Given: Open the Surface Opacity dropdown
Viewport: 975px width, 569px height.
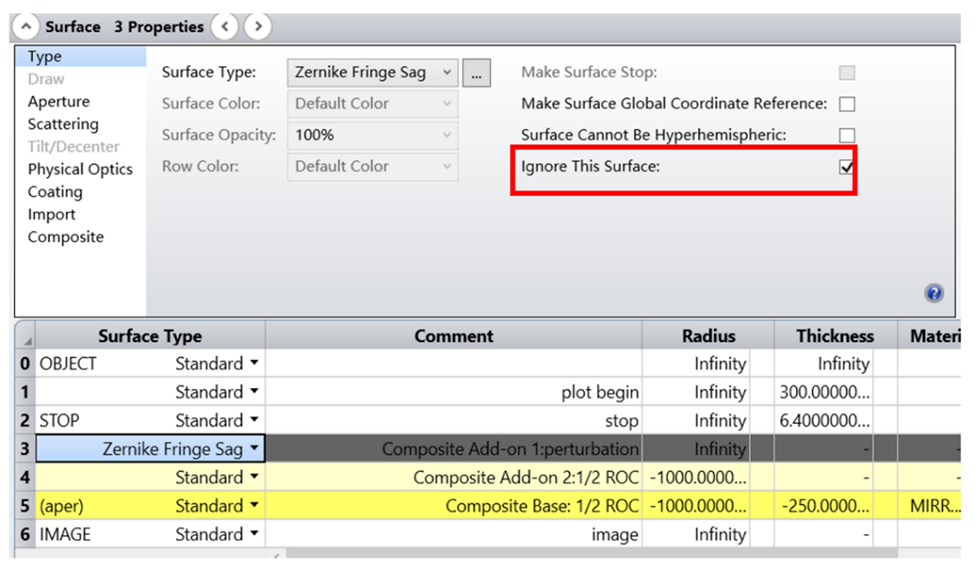Looking at the screenshot, I should (372, 135).
